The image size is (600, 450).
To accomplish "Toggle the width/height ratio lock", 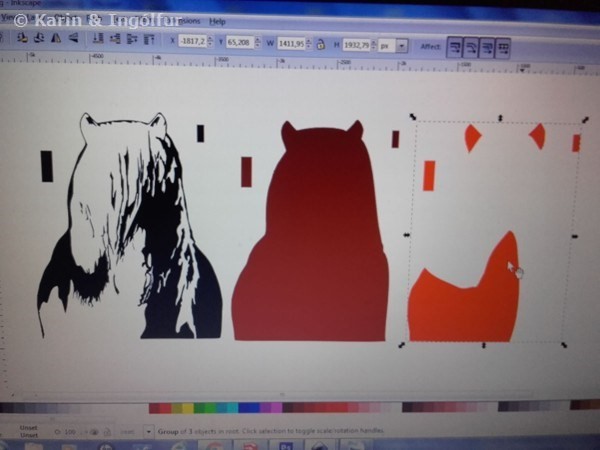I will point(321,44).
